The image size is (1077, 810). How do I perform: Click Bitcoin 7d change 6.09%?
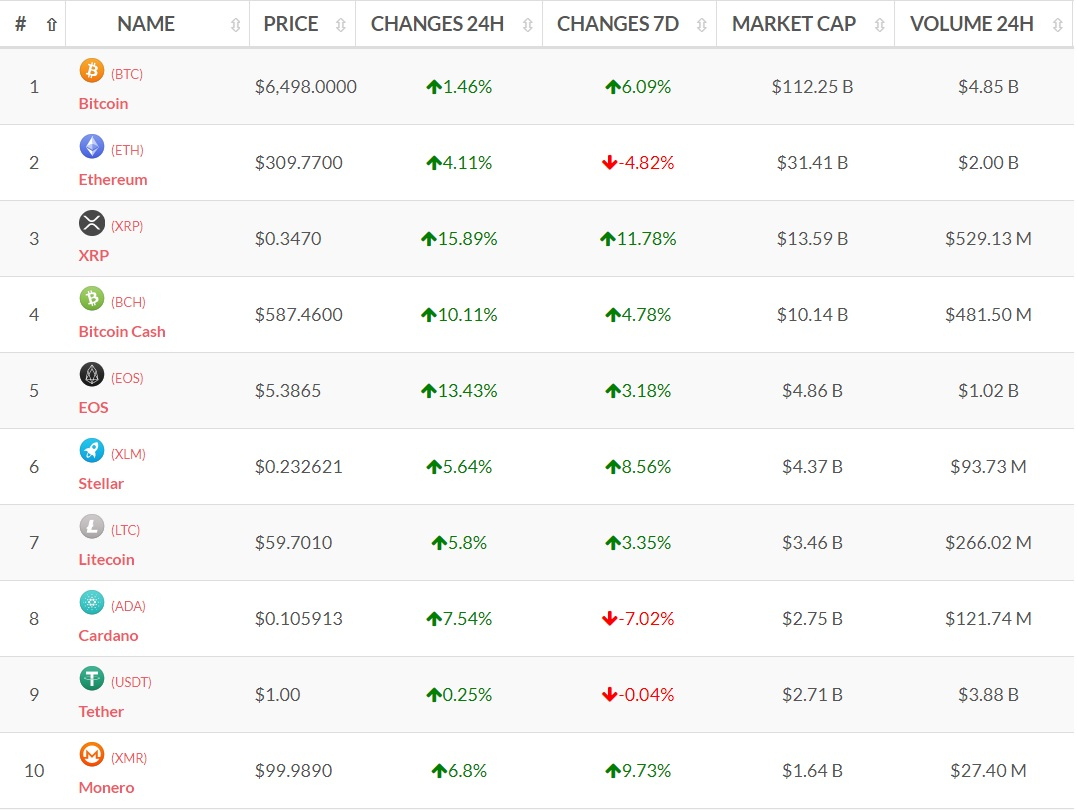(638, 87)
